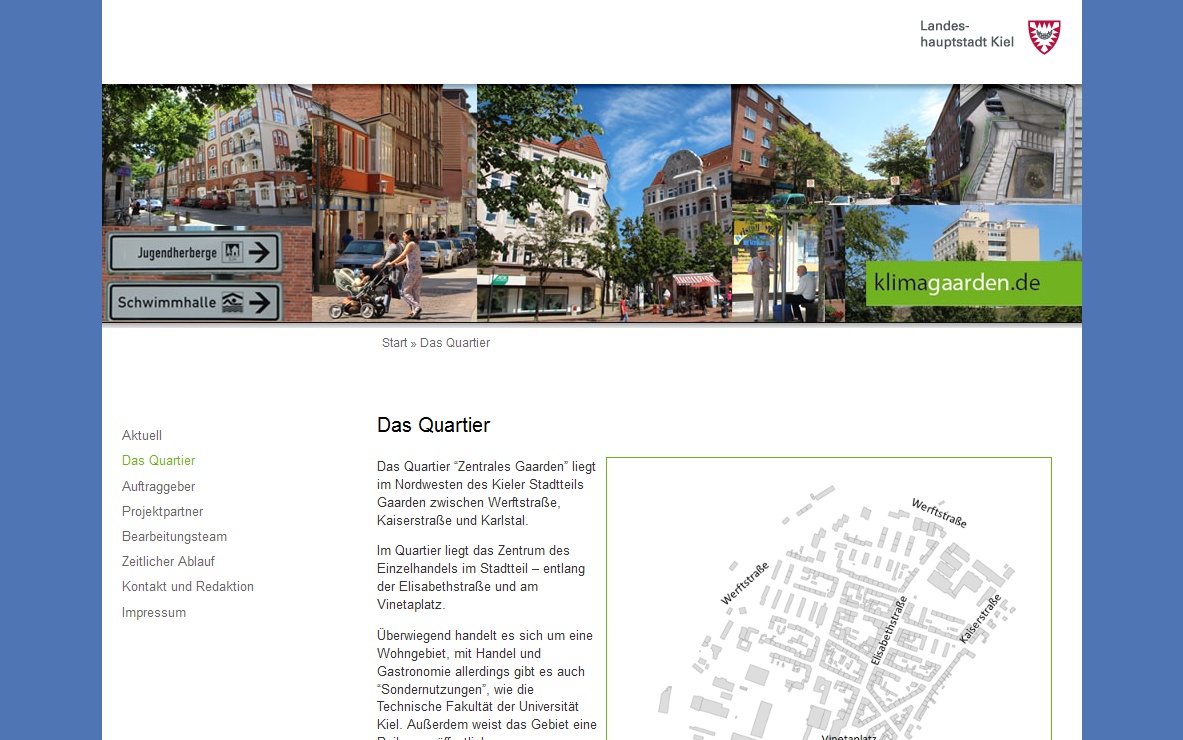Open the quarter map image
Image resolution: width=1183 pixels, height=740 pixels.
[x=828, y=598]
